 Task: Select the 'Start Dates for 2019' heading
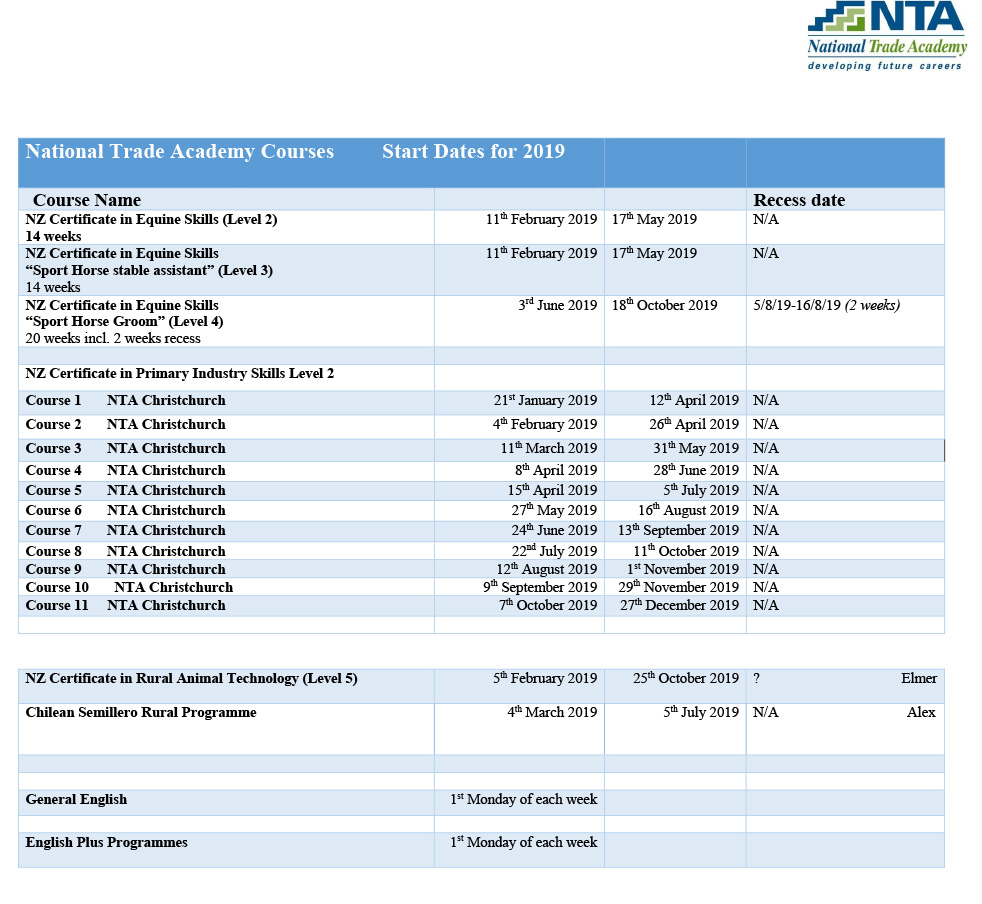click(473, 152)
